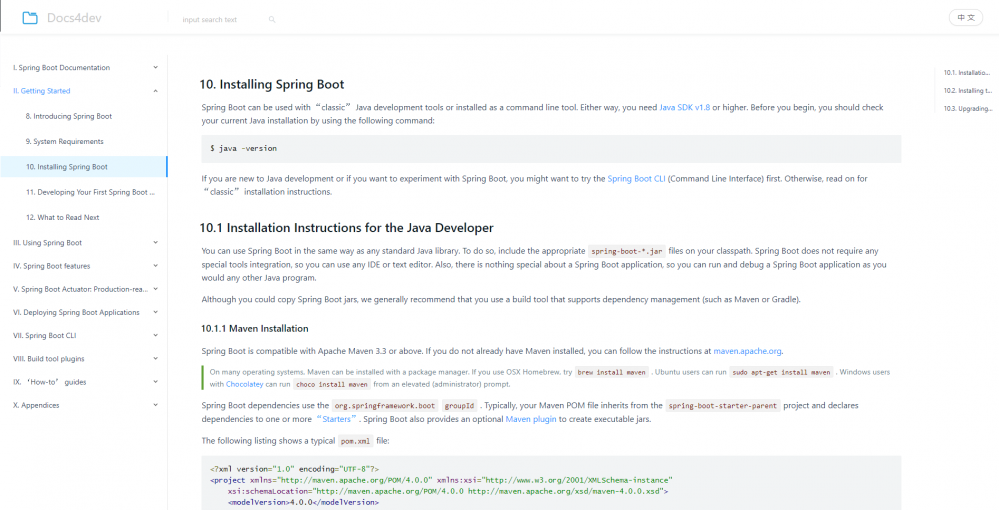Screen dimensions: 999x510
Task: Click the Docs4dev folder logo icon
Action: [x=29, y=18]
